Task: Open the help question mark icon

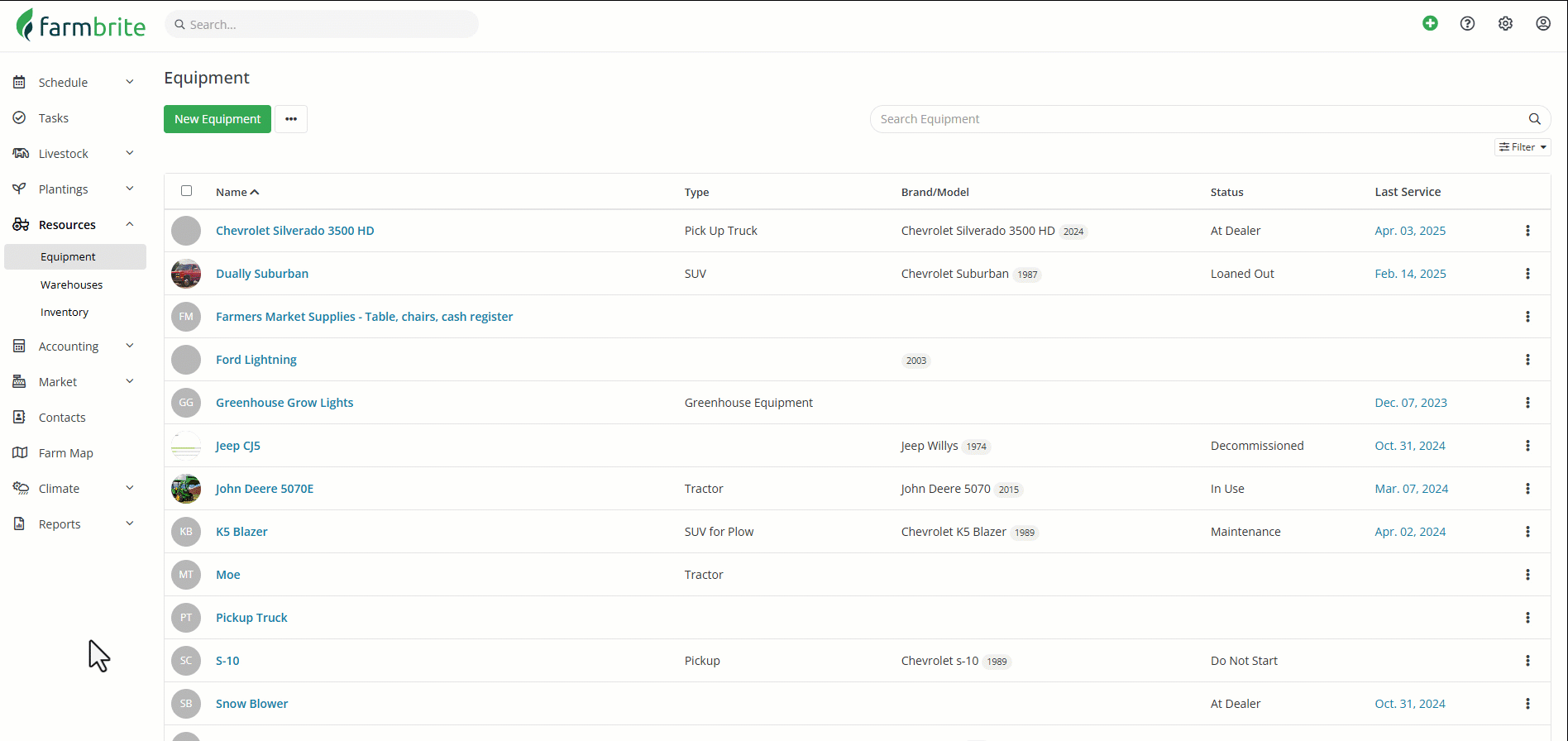Action: pos(1467,23)
